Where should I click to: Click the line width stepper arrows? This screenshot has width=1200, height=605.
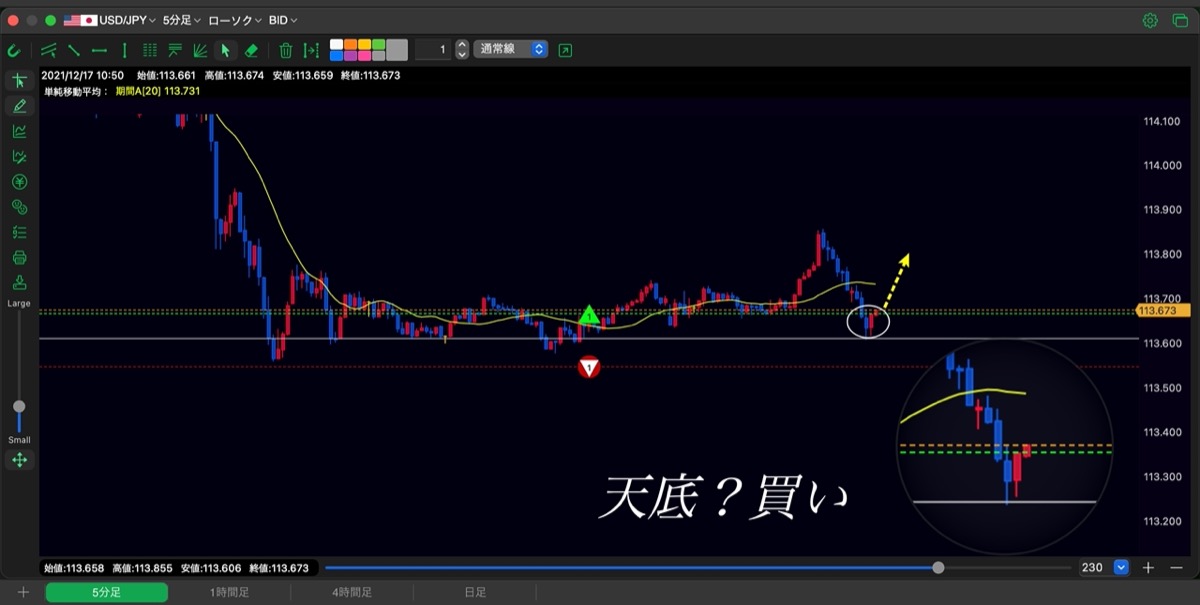pyautogui.click(x=461, y=50)
